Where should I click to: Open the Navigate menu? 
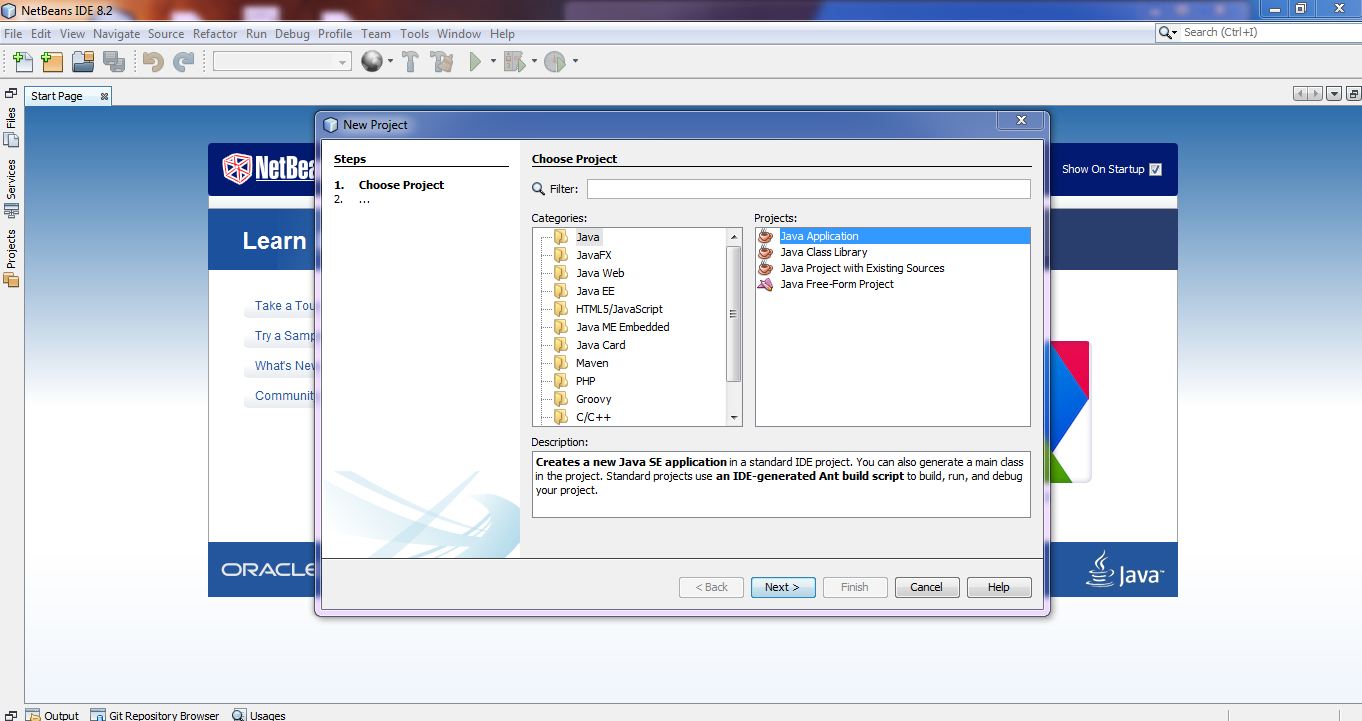(x=117, y=33)
